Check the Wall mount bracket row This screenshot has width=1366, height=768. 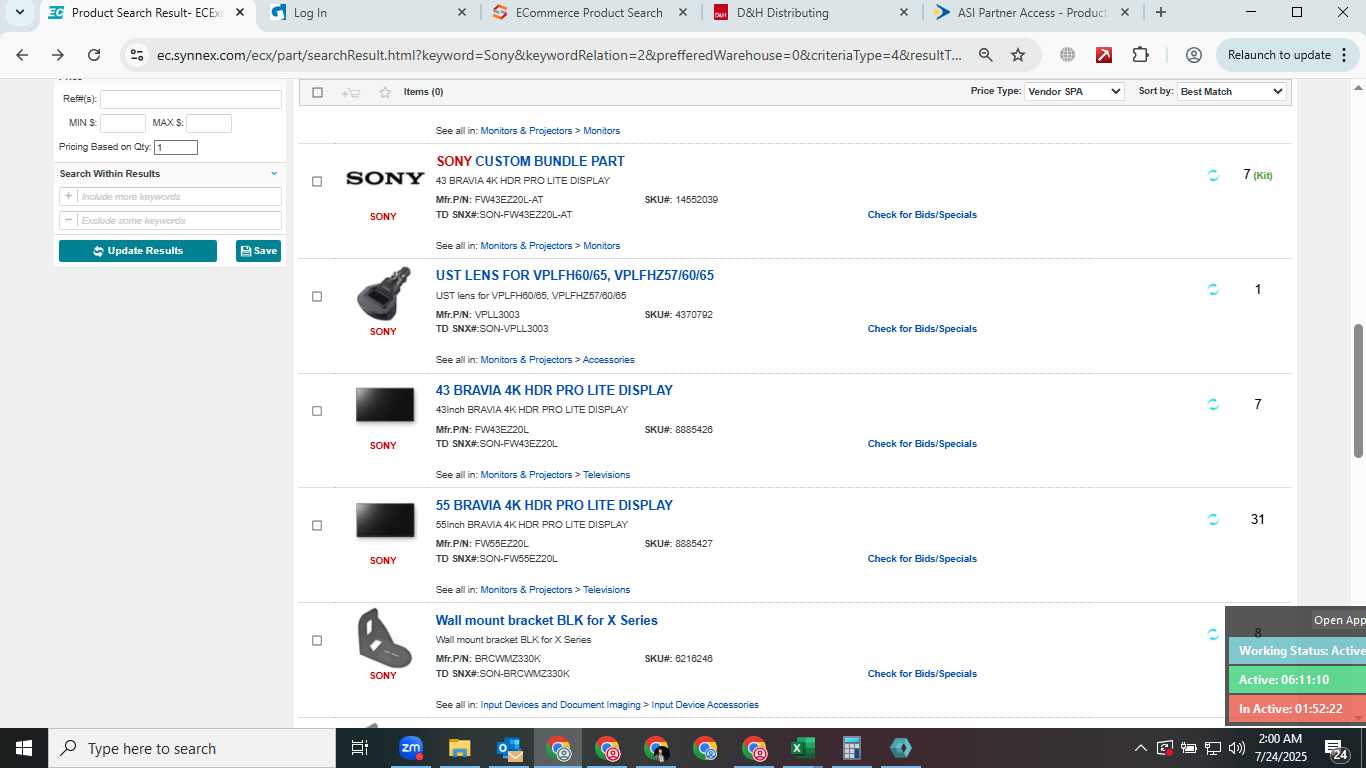click(317, 640)
